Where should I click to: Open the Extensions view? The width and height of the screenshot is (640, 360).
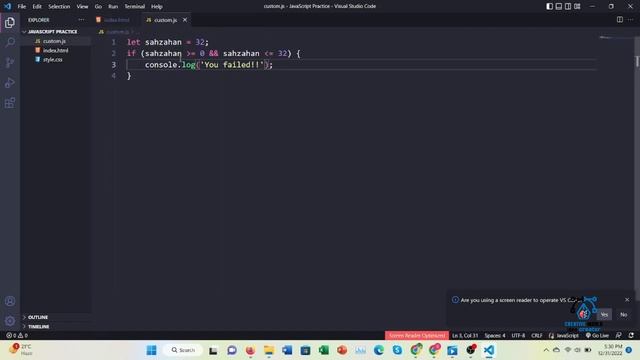click(x=10, y=102)
